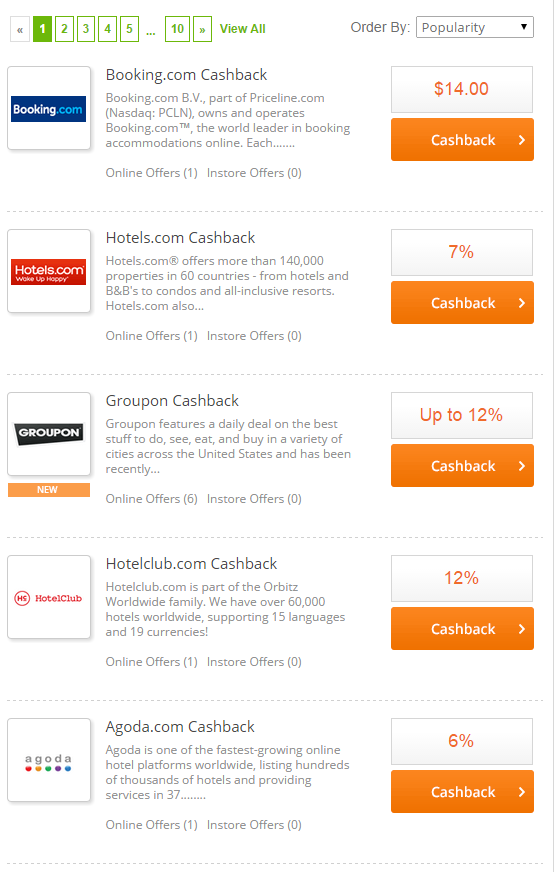Open the Agoda.com Cashback title link
554x872 pixels.
[x=180, y=727]
